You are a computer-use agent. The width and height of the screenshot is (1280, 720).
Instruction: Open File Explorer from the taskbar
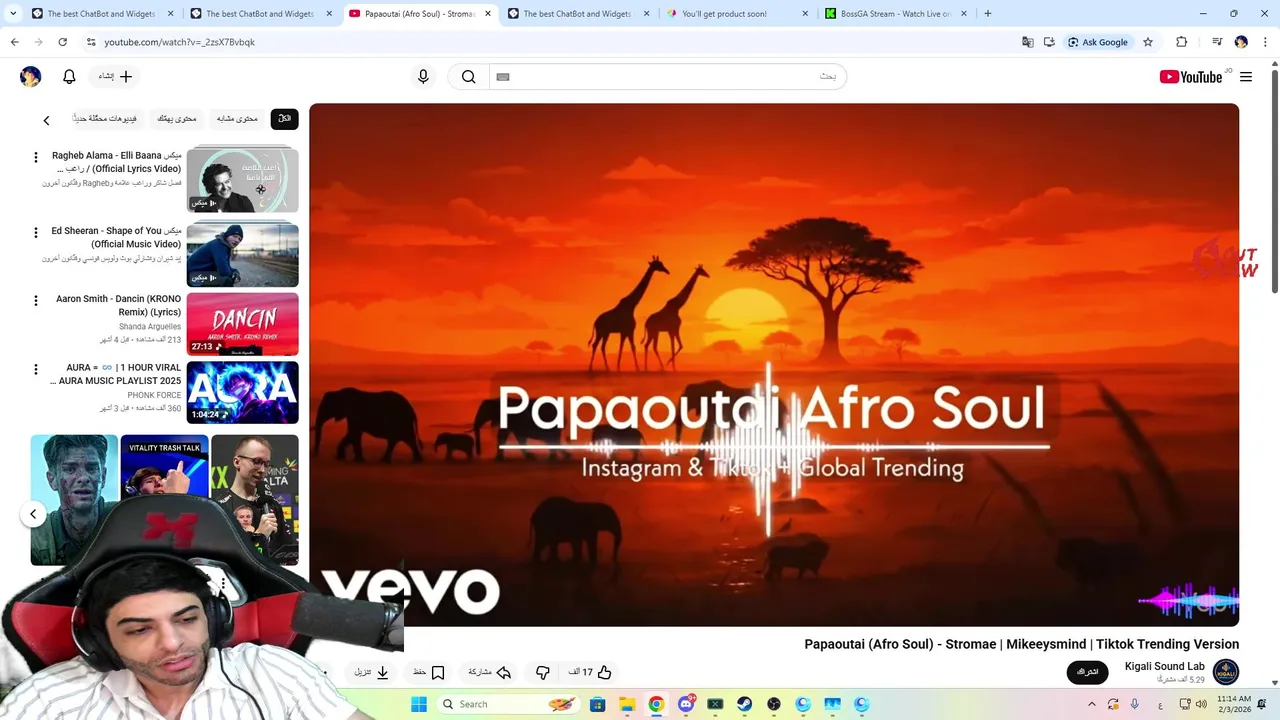point(627,704)
